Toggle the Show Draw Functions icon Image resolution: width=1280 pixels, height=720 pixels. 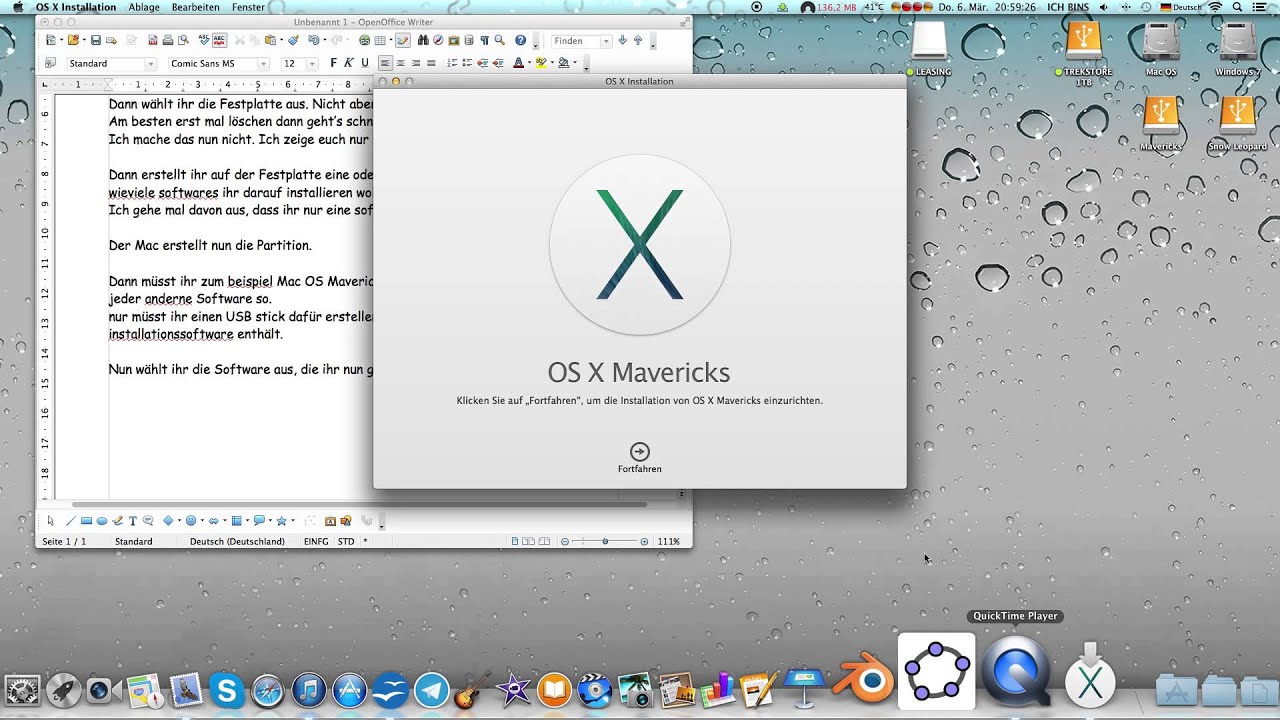[x=403, y=40]
